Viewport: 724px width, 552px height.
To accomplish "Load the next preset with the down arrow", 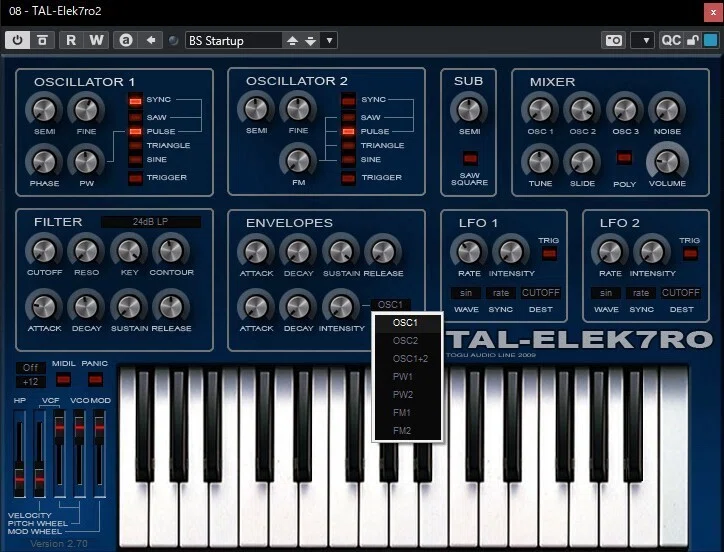I will pyautogui.click(x=310, y=41).
